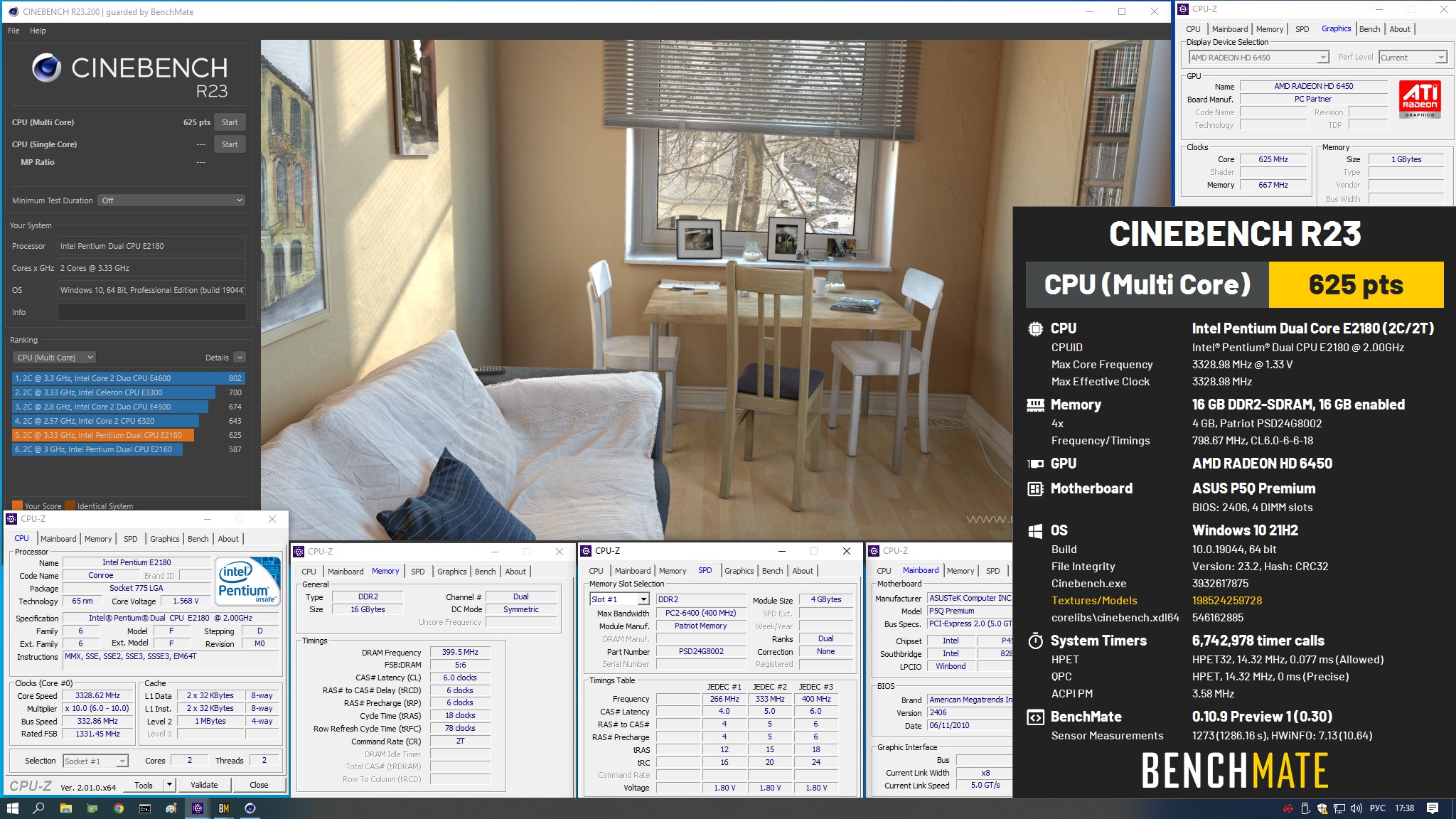The width and height of the screenshot is (1456, 819).
Task: Click the BENCHMATE logo at the bottom of the BenchMate panel
Action: point(1235,771)
